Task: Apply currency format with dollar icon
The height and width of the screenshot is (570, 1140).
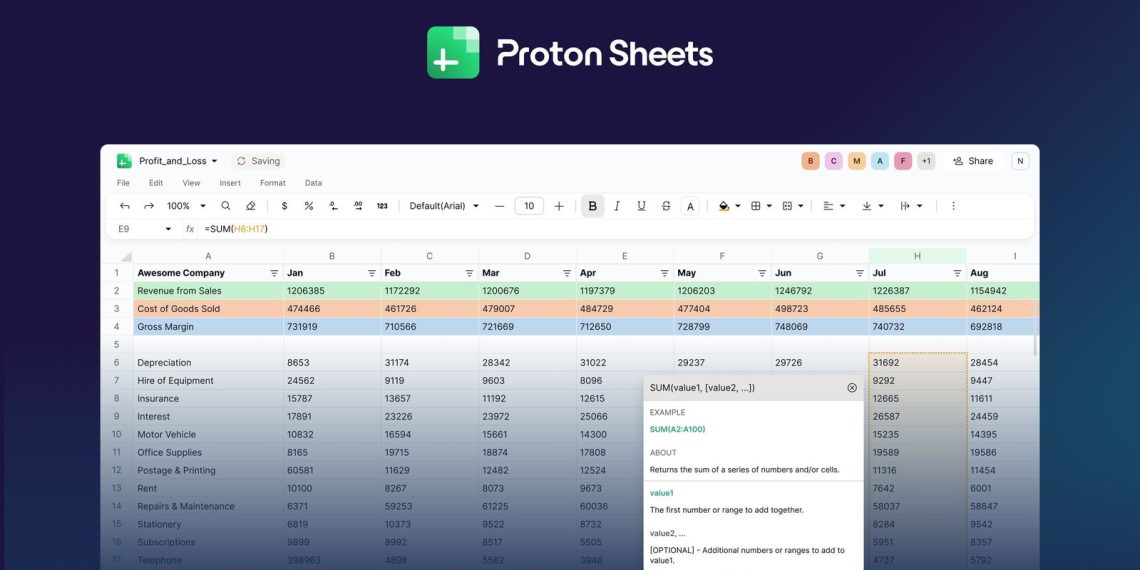Action: tap(284, 206)
